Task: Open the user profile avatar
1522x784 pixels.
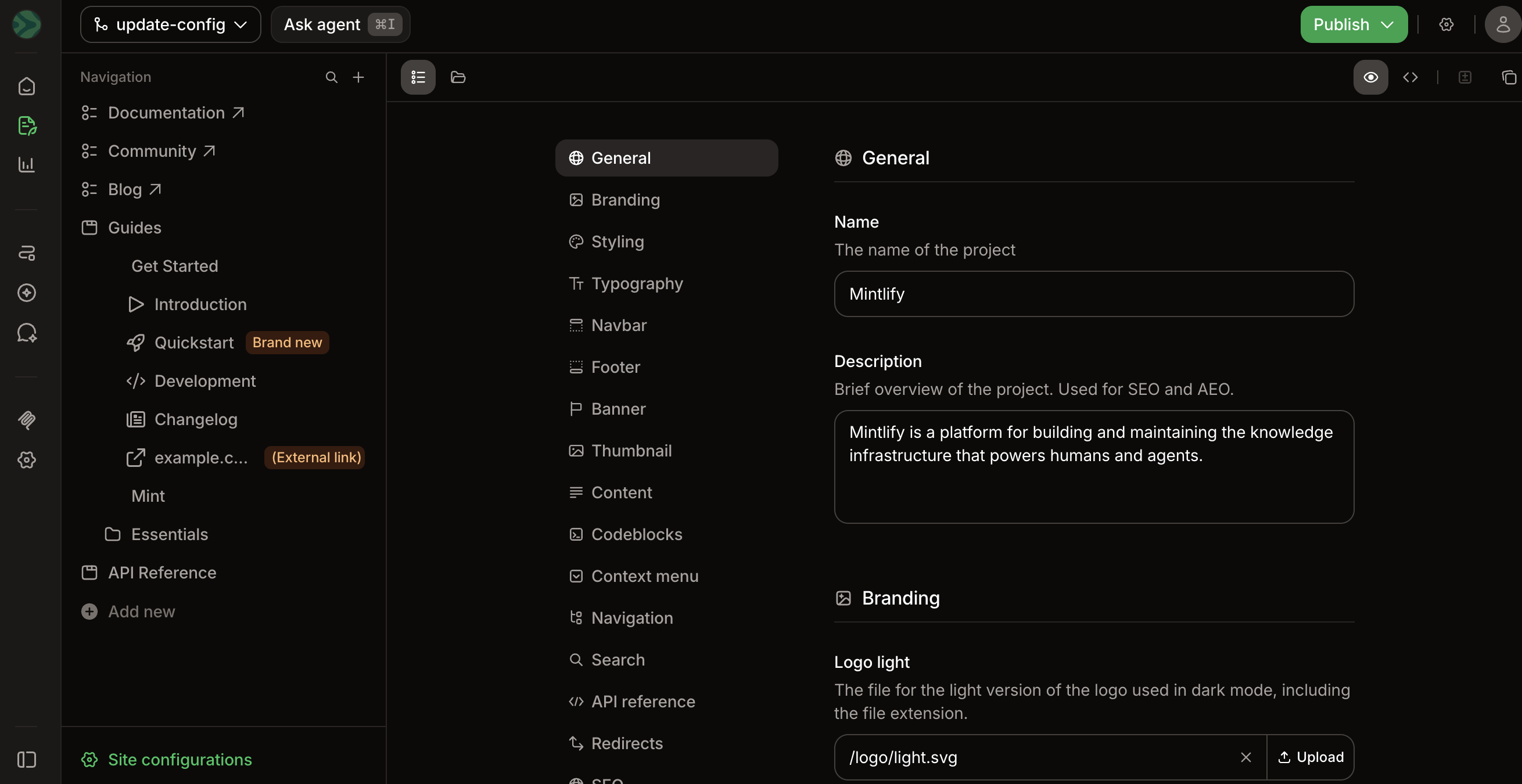Action: point(1502,24)
